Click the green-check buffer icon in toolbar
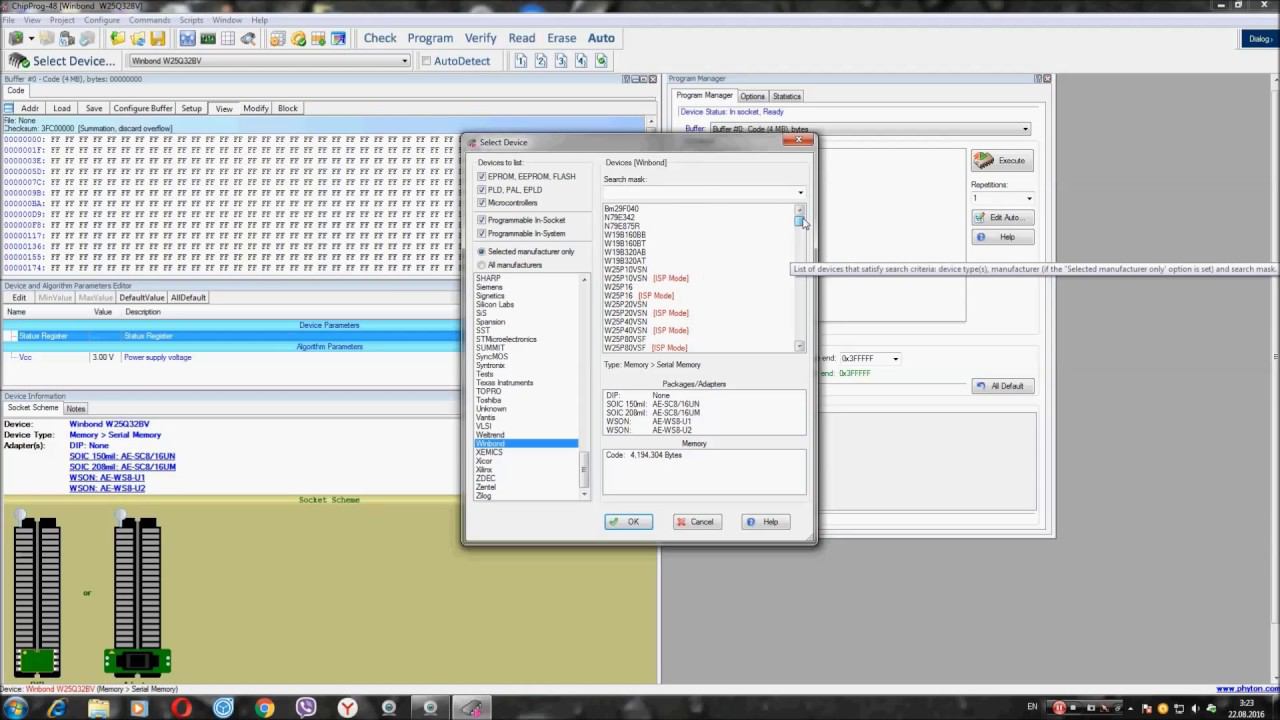The height and width of the screenshot is (720, 1280). (601, 61)
